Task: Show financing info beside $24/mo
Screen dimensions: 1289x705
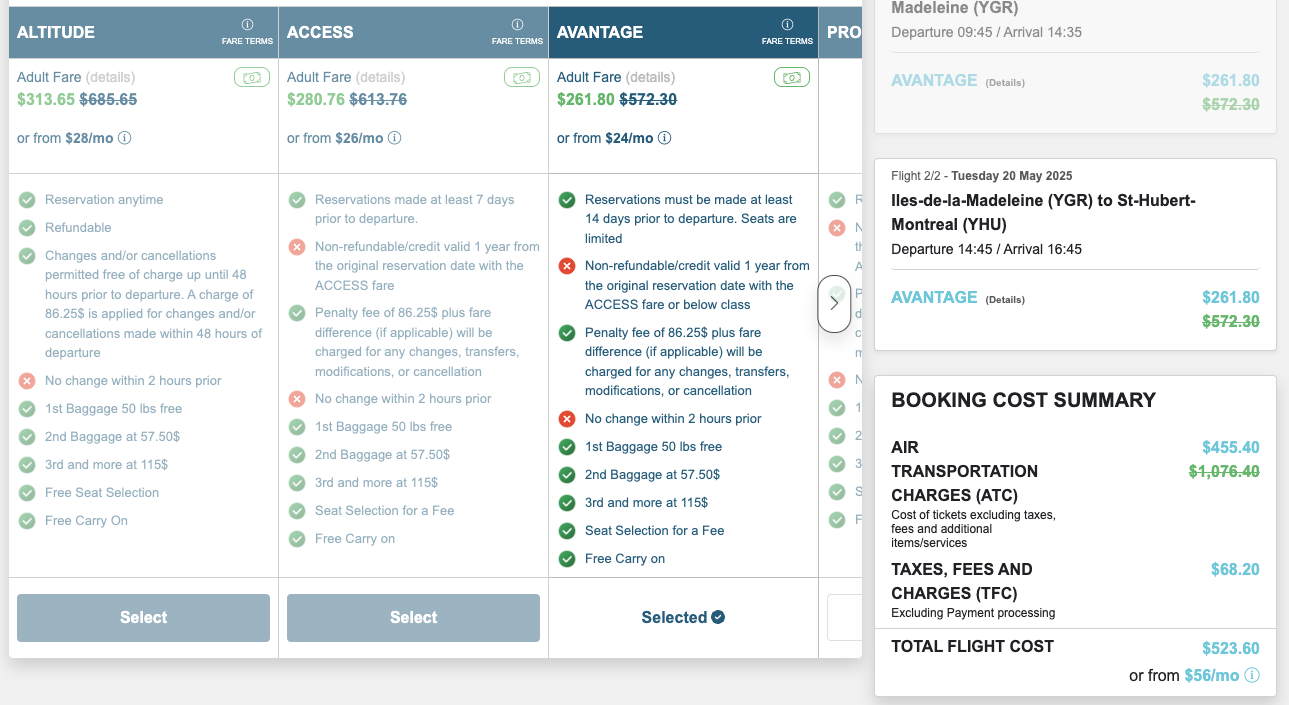Action: click(x=665, y=138)
